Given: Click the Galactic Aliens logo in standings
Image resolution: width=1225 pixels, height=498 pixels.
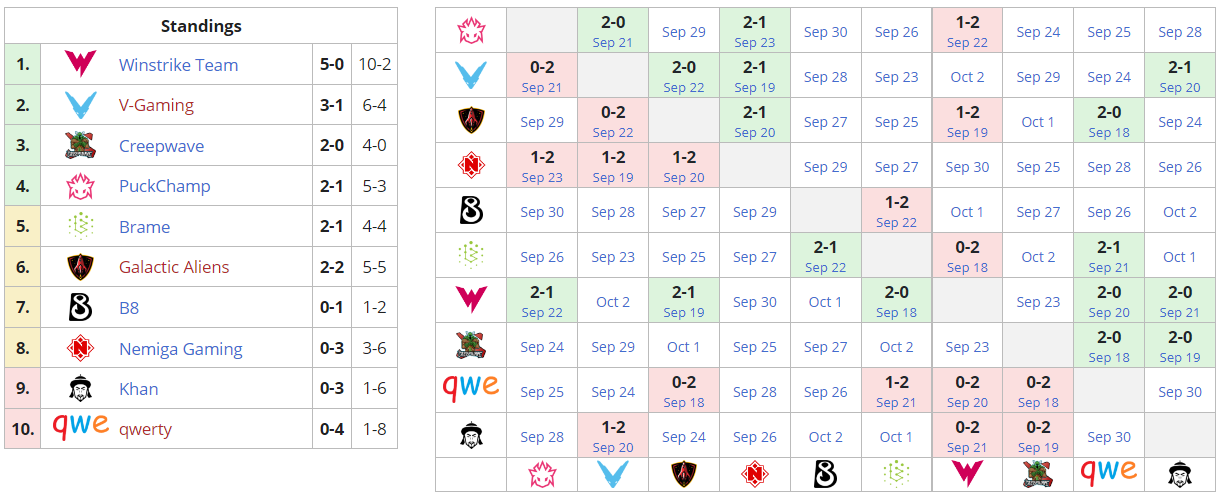Looking at the screenshot, I should tap(80, 267).
